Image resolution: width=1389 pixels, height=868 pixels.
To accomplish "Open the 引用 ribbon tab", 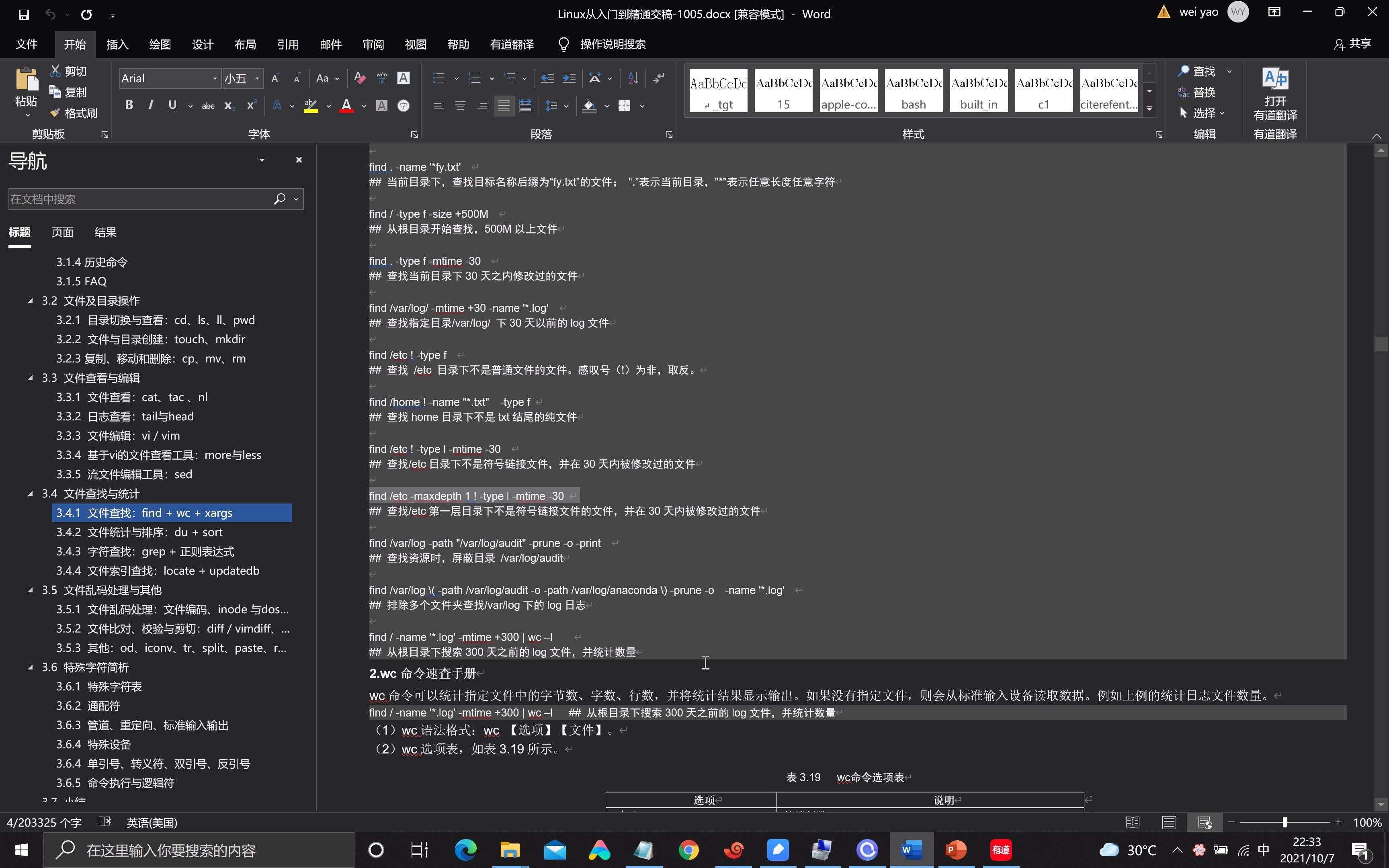I will (287, 44).
